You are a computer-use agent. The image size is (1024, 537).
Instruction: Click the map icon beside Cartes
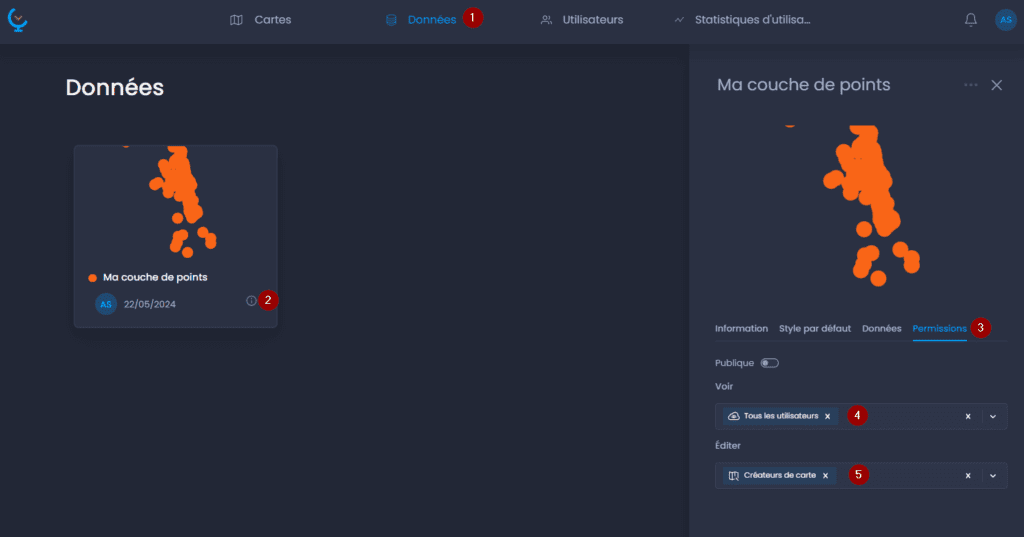(236, 20)
